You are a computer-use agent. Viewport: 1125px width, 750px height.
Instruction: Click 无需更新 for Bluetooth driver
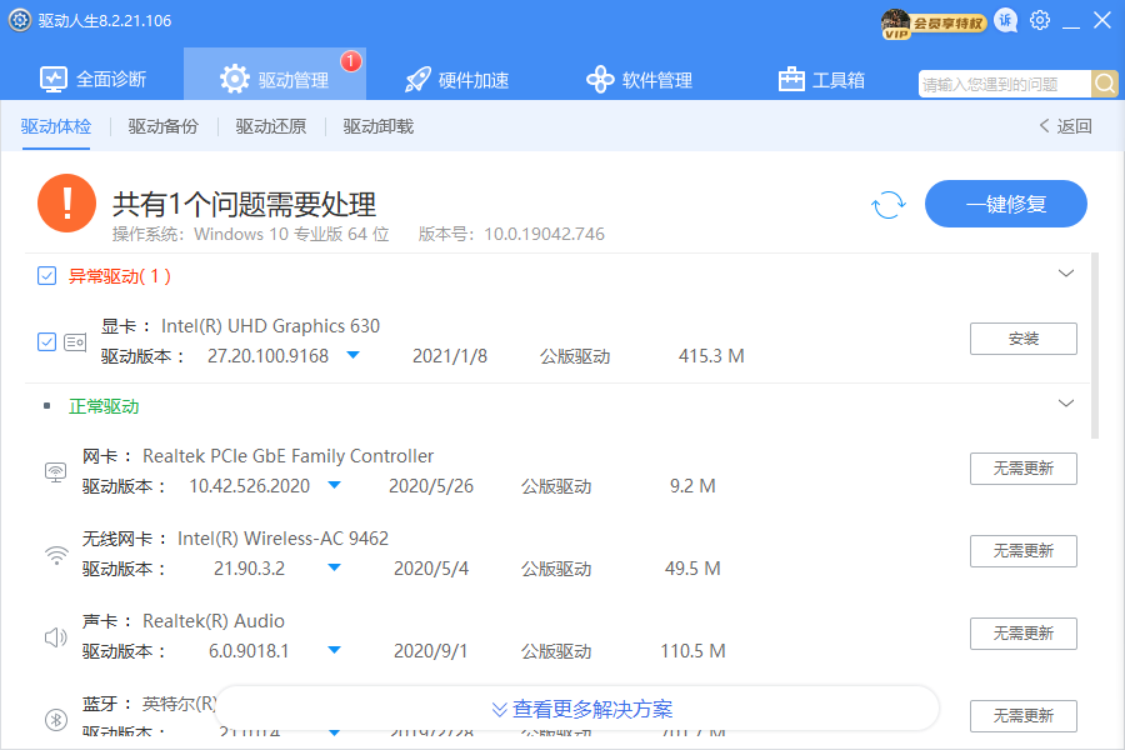tap(1023, 716)
